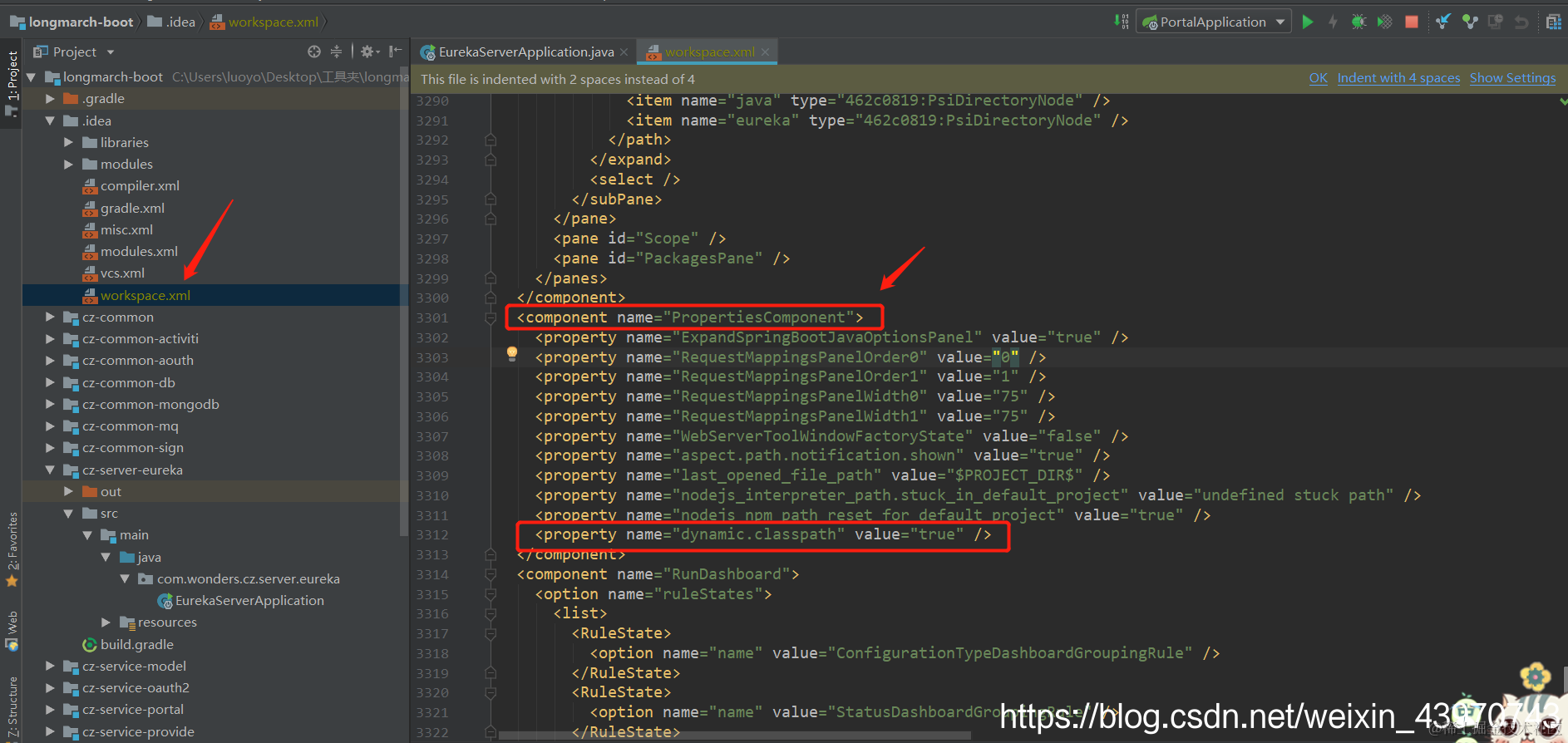The height and width of the screenshot is (743, 1568).
Task: Collapse the longmarch-boot root node
Action: click(x=32, y=77)
